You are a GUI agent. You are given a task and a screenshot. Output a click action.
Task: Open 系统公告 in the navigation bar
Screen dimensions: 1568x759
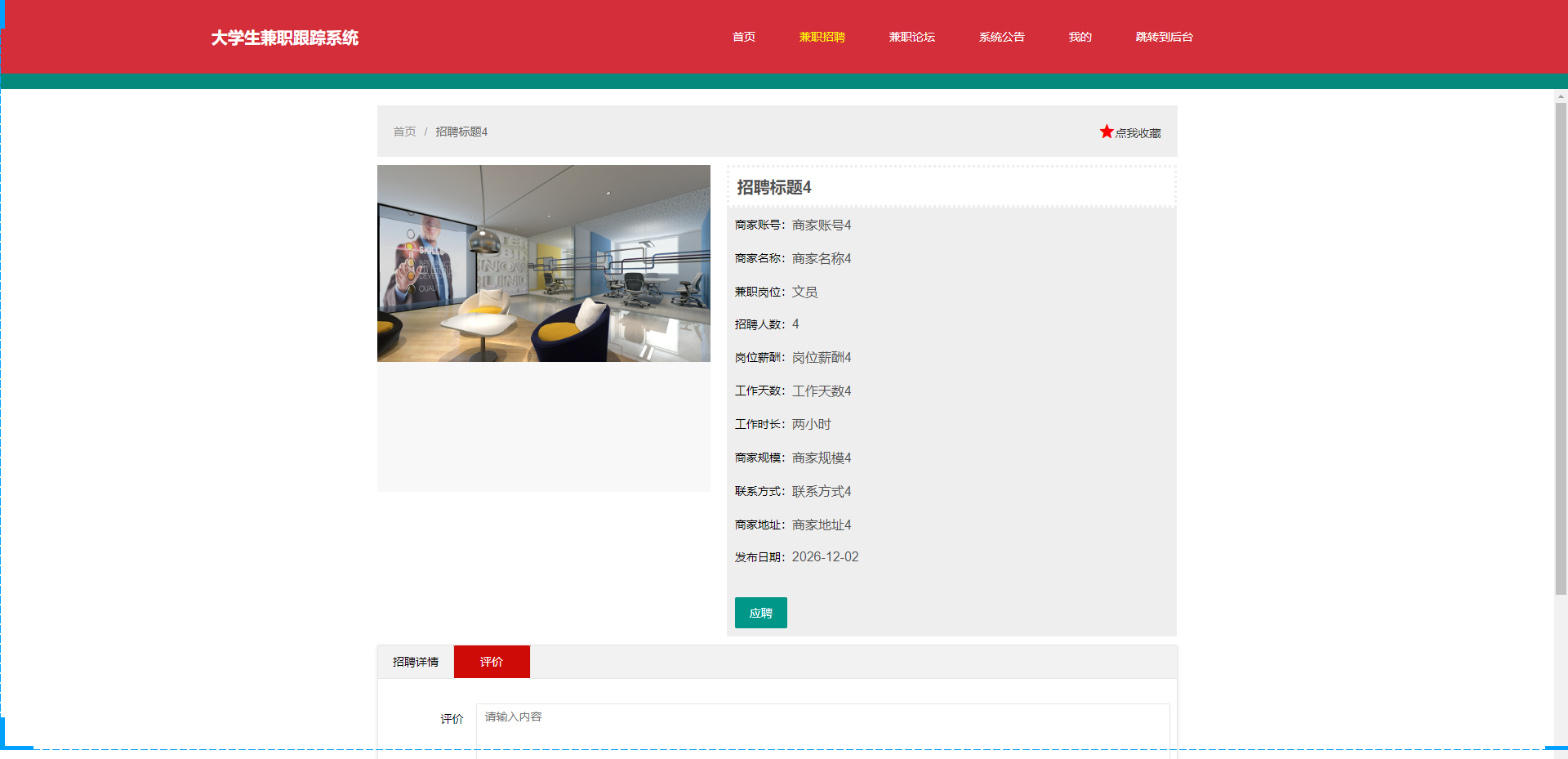1001,37
